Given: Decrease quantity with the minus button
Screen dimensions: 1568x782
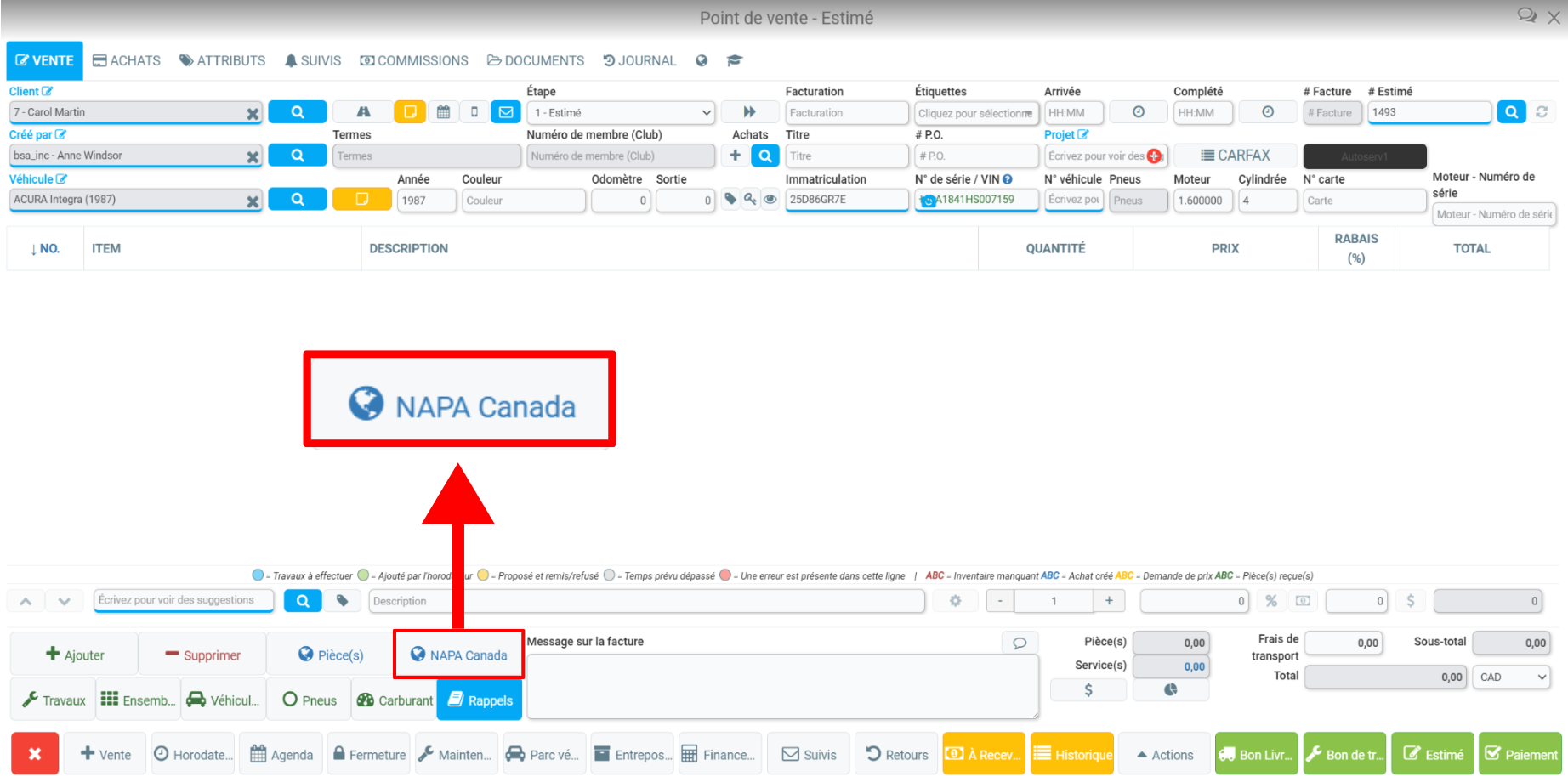Looking at the screenshot, I should (x=1000, y=601).
